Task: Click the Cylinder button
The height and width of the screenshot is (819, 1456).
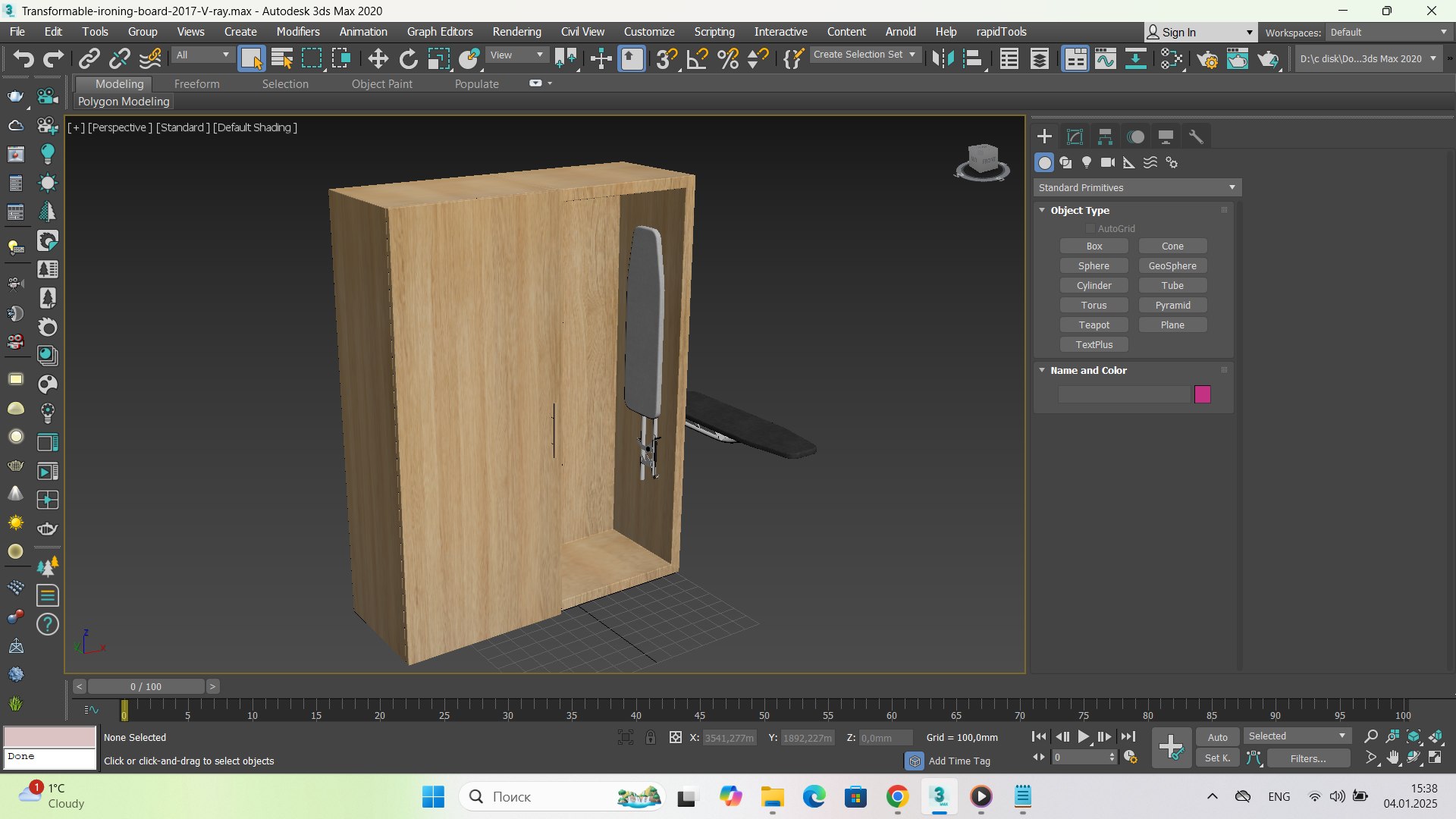Action: tap(1094, 285)
